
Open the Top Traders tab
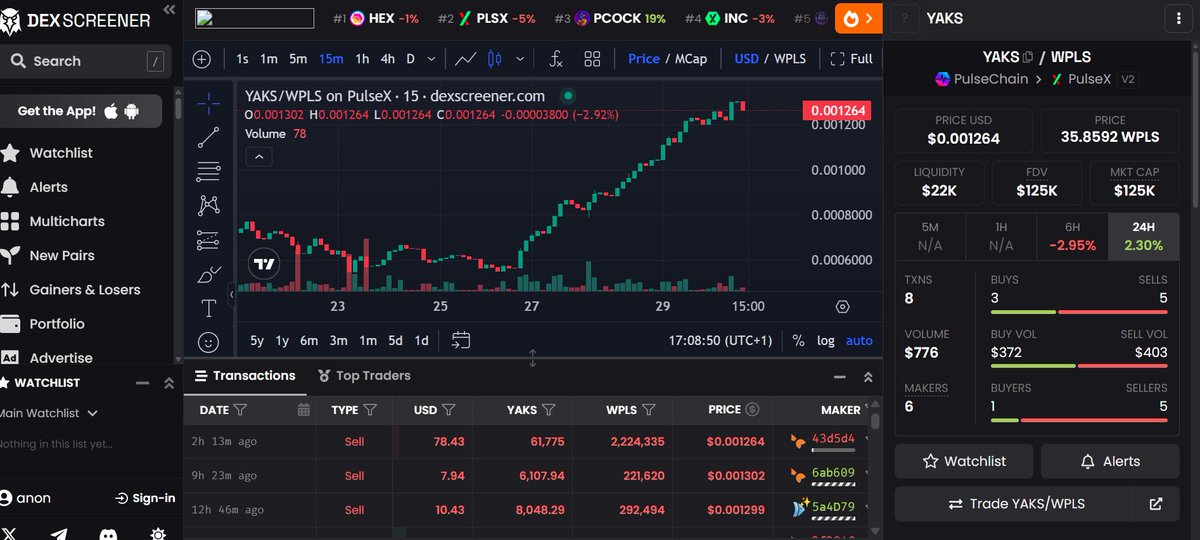[364, 375]
